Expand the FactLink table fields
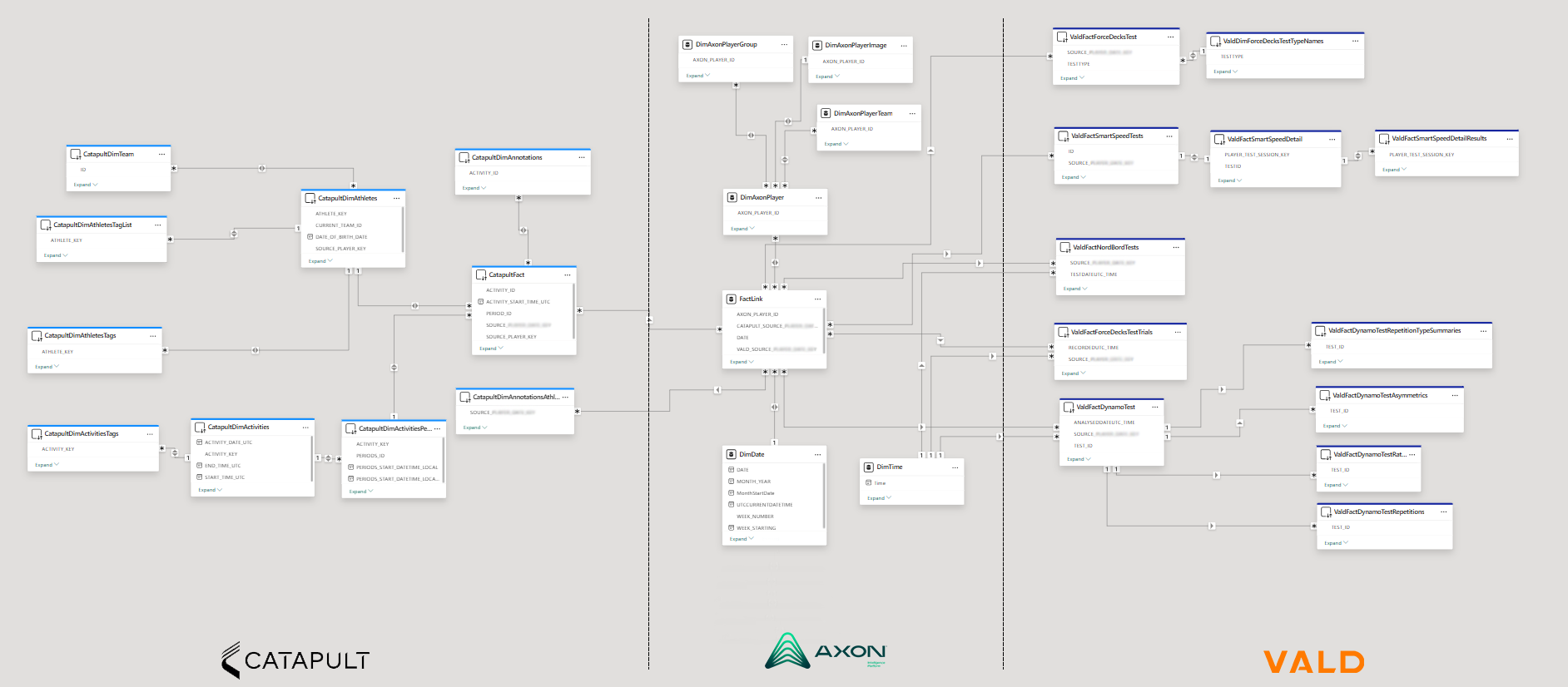Image resolution: width=1568 pixels, height=687 pixels. coord(742,362)
